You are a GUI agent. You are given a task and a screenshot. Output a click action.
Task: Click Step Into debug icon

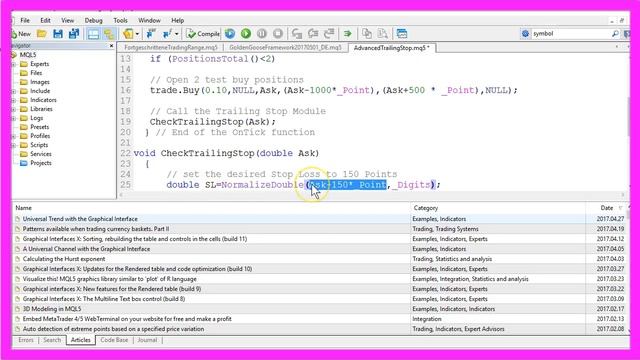(x=297, y=34)
